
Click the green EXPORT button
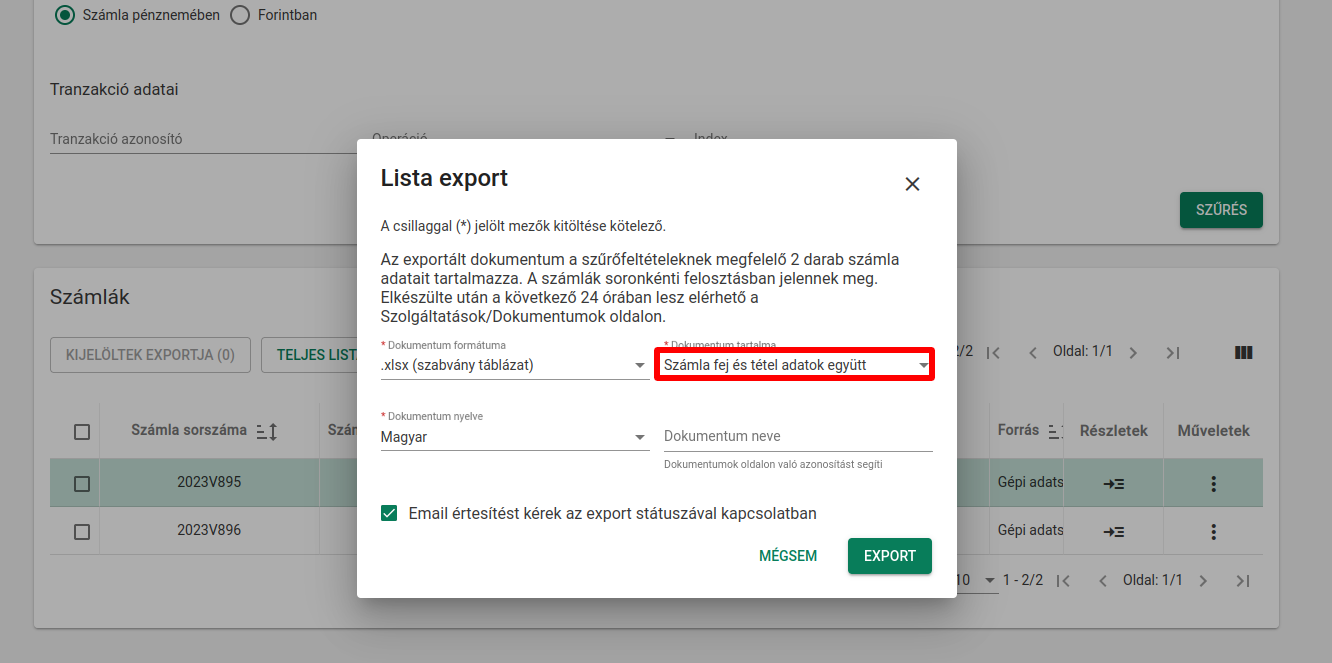point(889,556)
